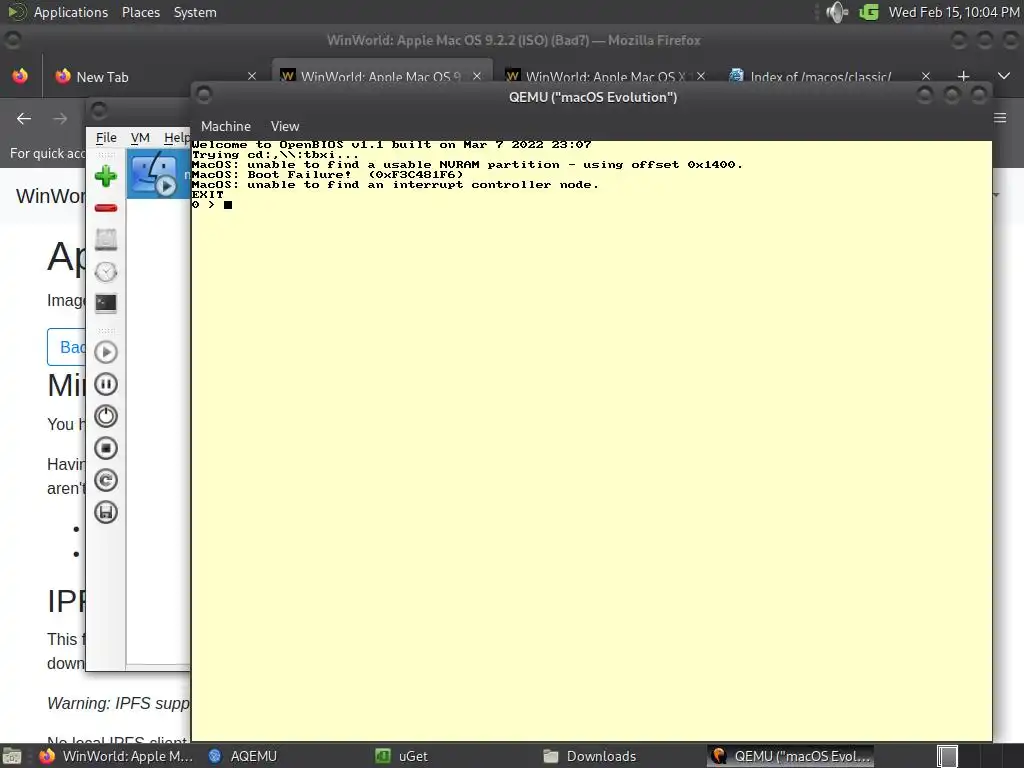This screenshot has height=768, width=1024.
Task: Click the power-off icon in AQEMU
Action: [x=106, y=416]
